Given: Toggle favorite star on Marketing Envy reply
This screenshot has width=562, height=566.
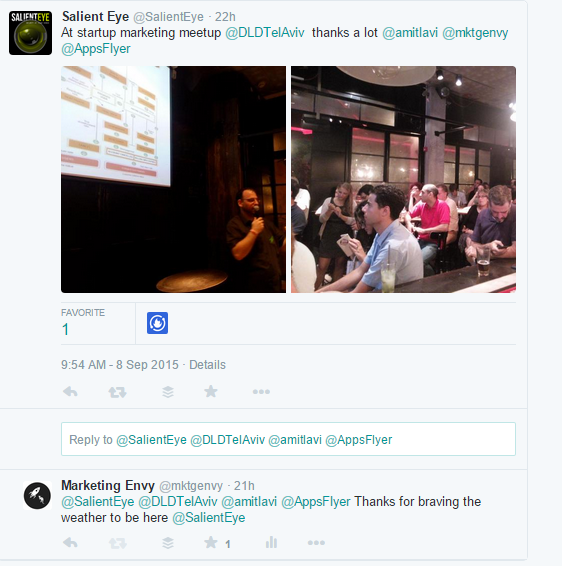Looking at the screenshot, I should tap(211, 542).
